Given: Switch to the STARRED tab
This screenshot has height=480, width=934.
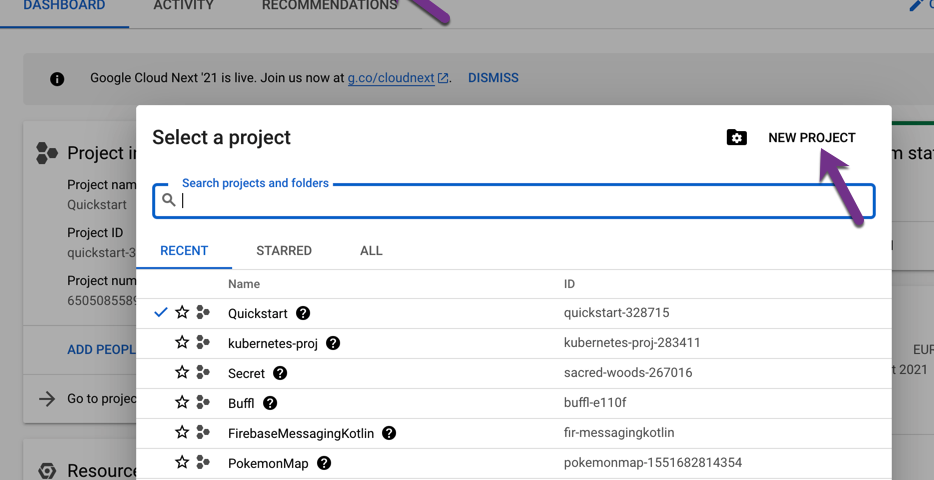Looking at the screenshot, I should coord(284,251).
